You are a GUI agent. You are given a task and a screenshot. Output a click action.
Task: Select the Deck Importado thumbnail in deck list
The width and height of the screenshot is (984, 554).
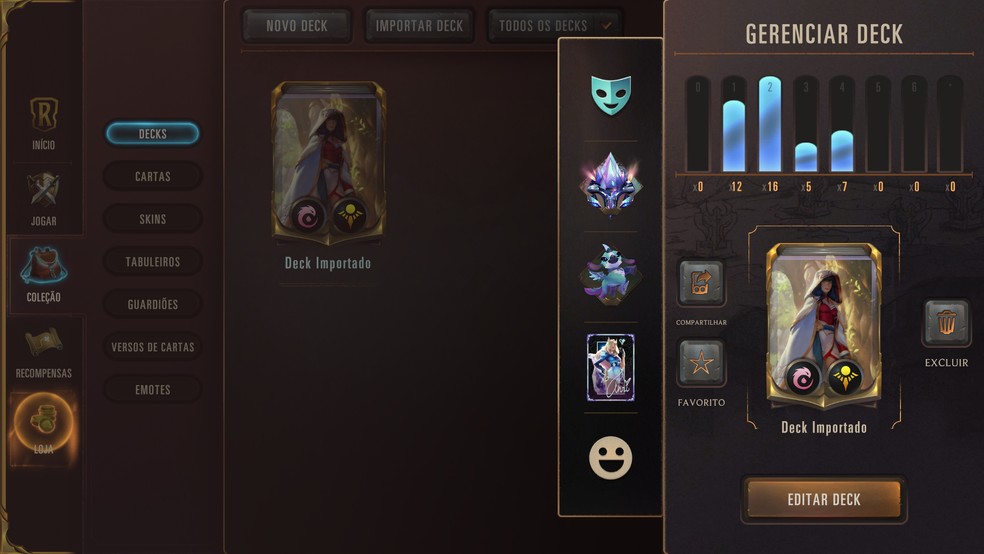point(328,163)
